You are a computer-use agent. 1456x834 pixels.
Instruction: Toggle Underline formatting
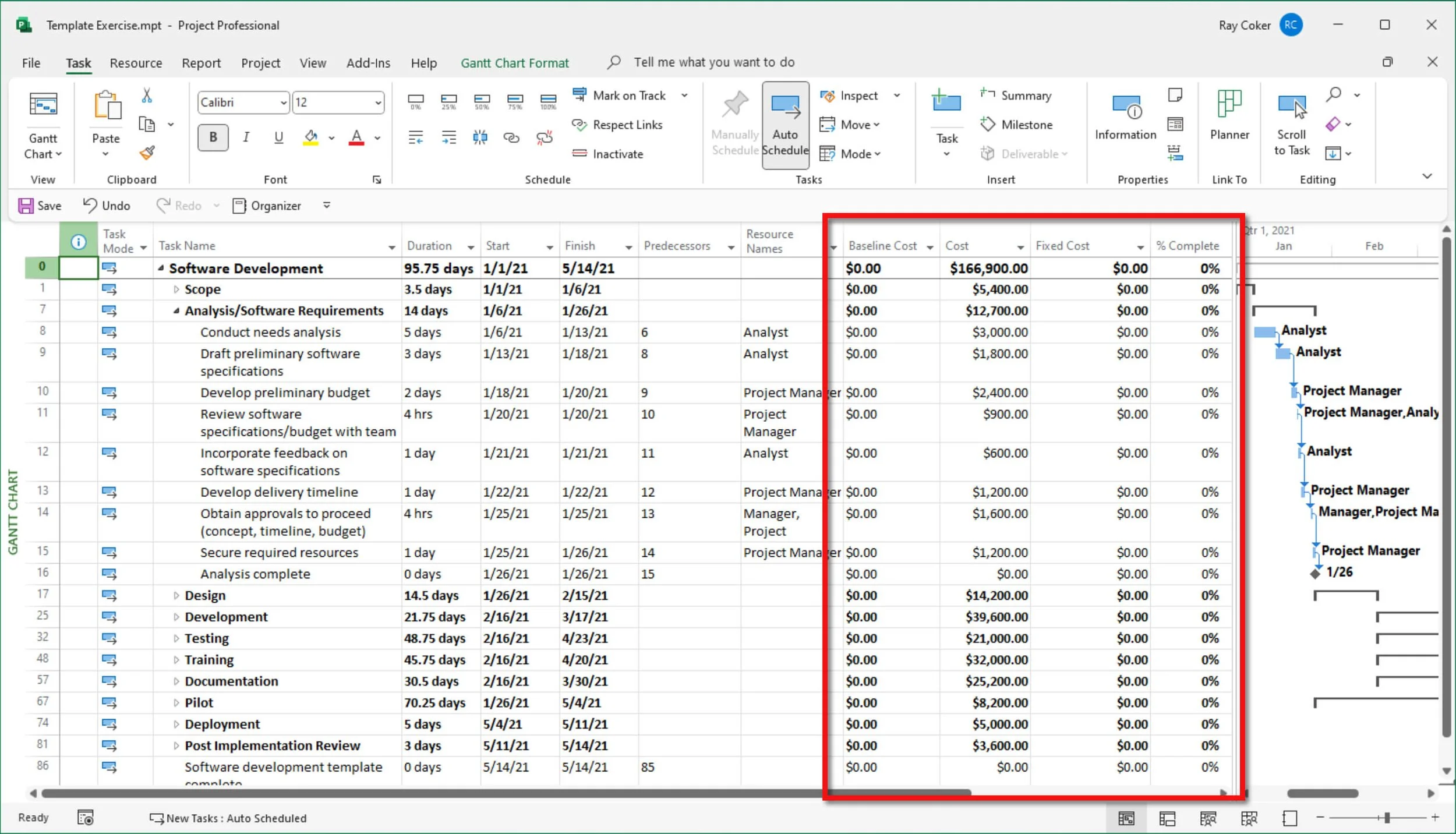[x=279, y=137]
